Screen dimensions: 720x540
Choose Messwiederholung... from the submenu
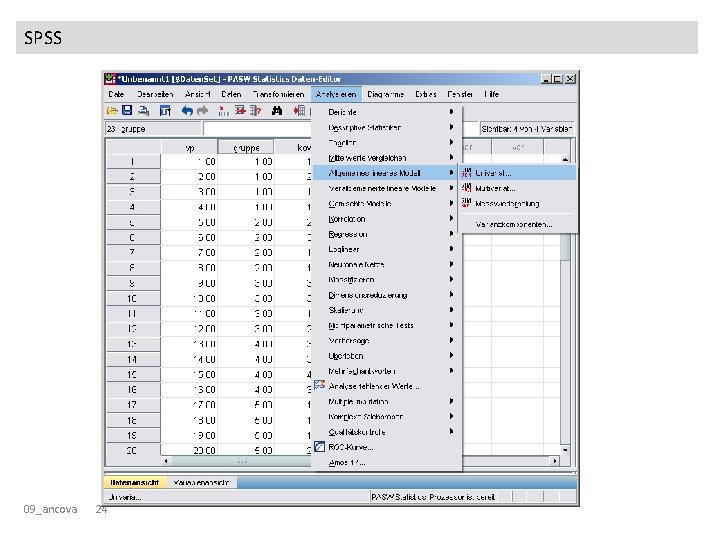point(519,203)
